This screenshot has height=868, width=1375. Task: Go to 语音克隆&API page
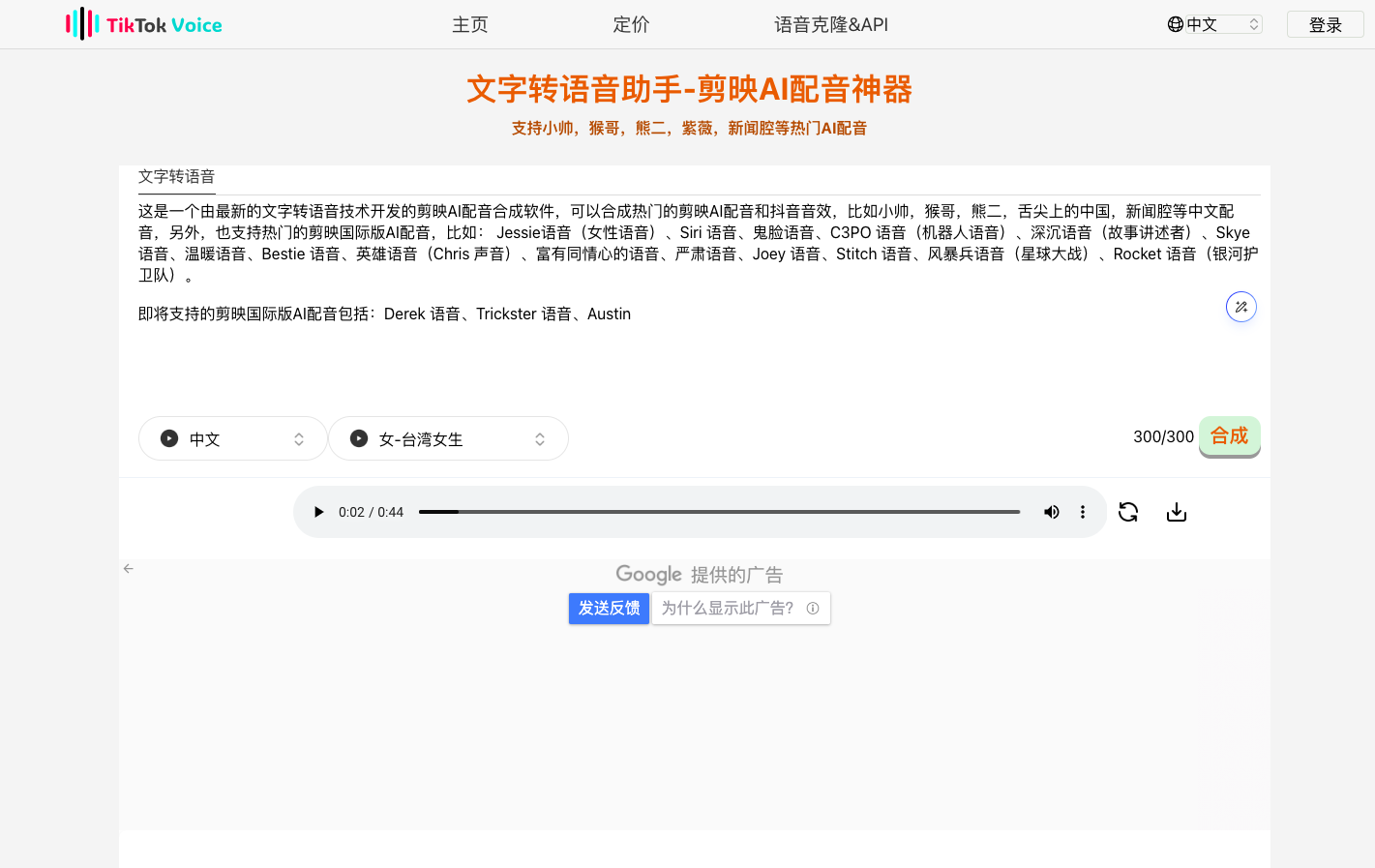[831, 24]
